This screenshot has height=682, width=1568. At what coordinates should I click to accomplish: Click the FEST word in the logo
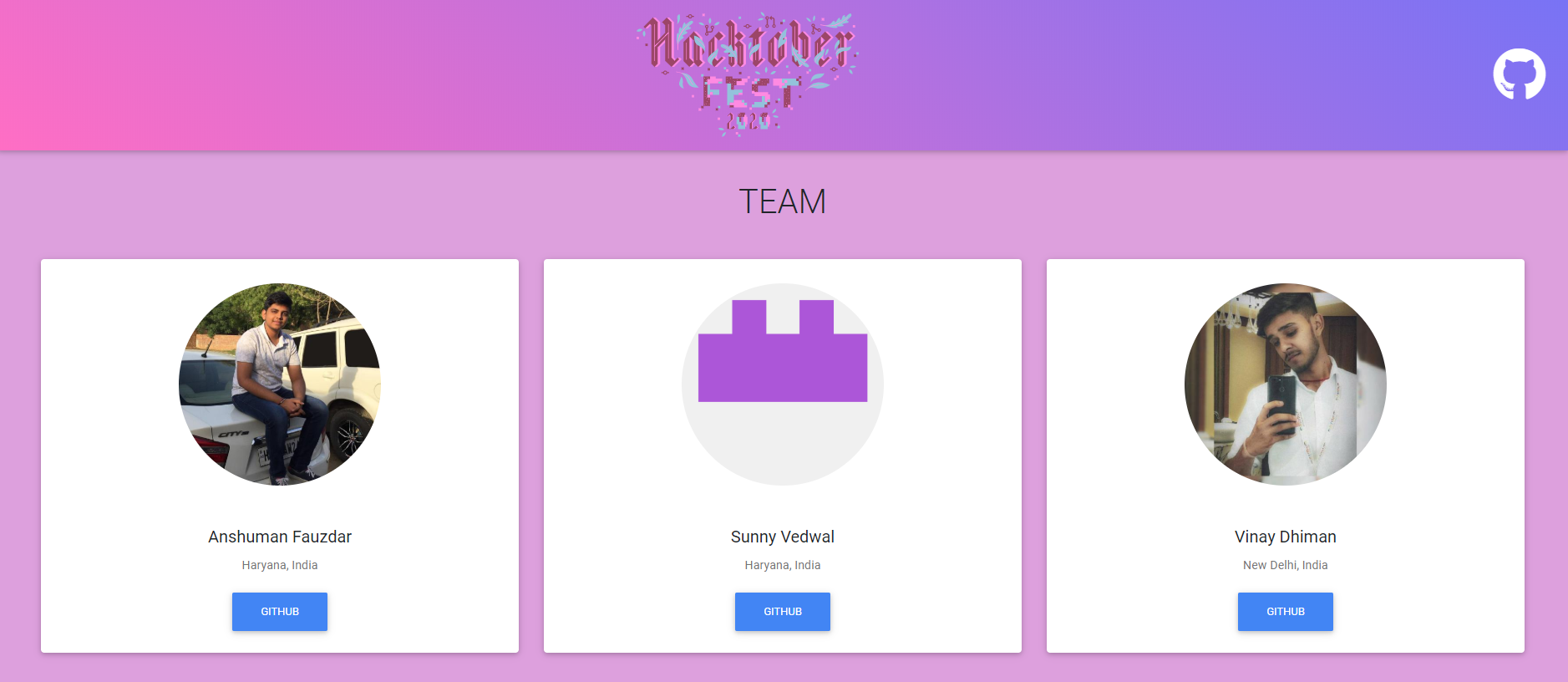tap(749, 92)
